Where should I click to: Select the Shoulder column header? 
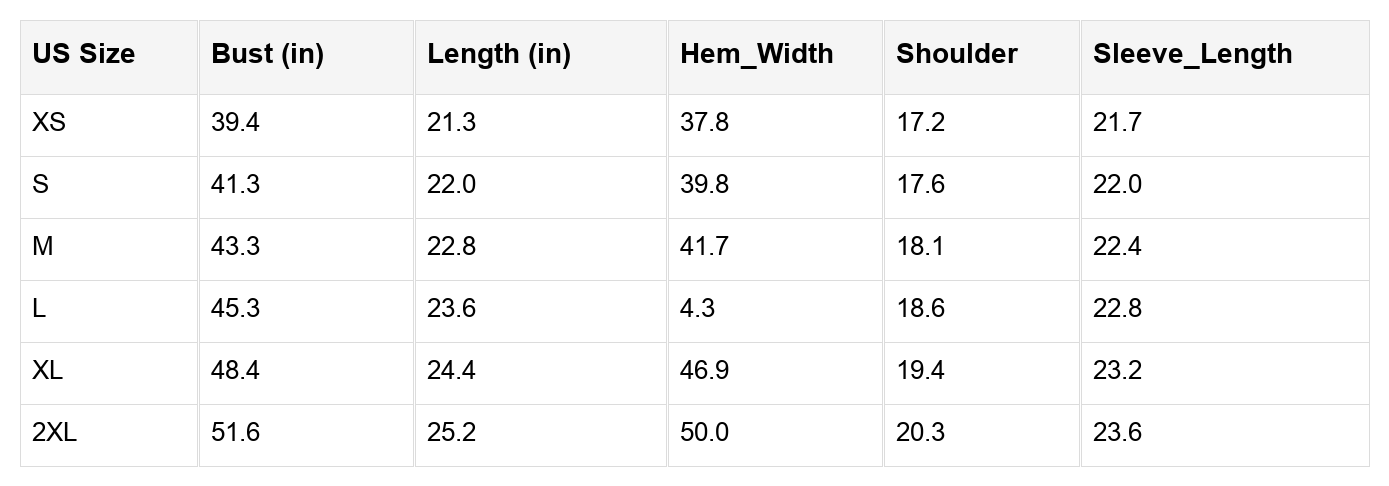[x=957, y=54]
